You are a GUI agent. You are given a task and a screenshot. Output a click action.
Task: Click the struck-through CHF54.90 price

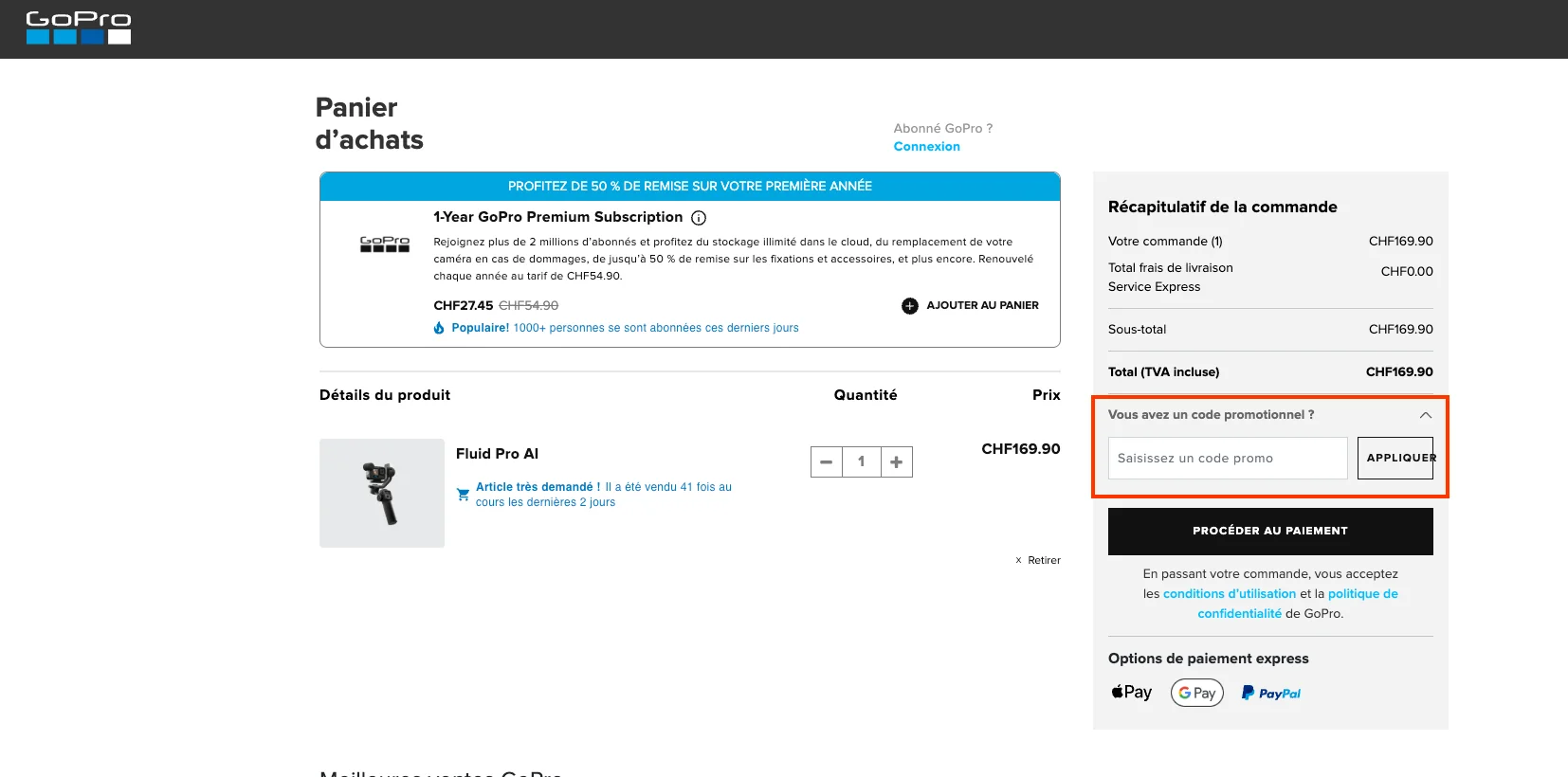[529, 306]
